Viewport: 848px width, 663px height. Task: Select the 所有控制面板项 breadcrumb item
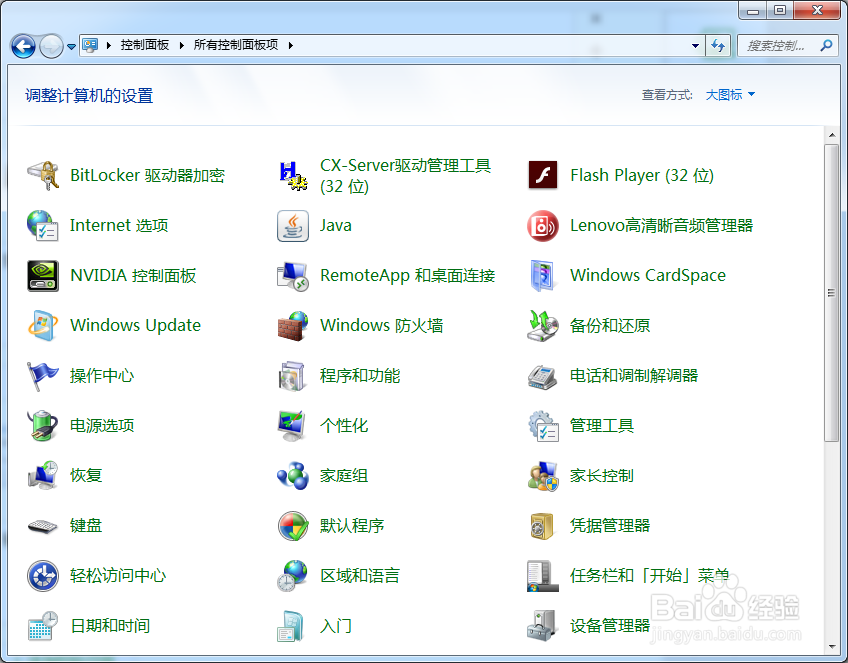pos(236,45)
